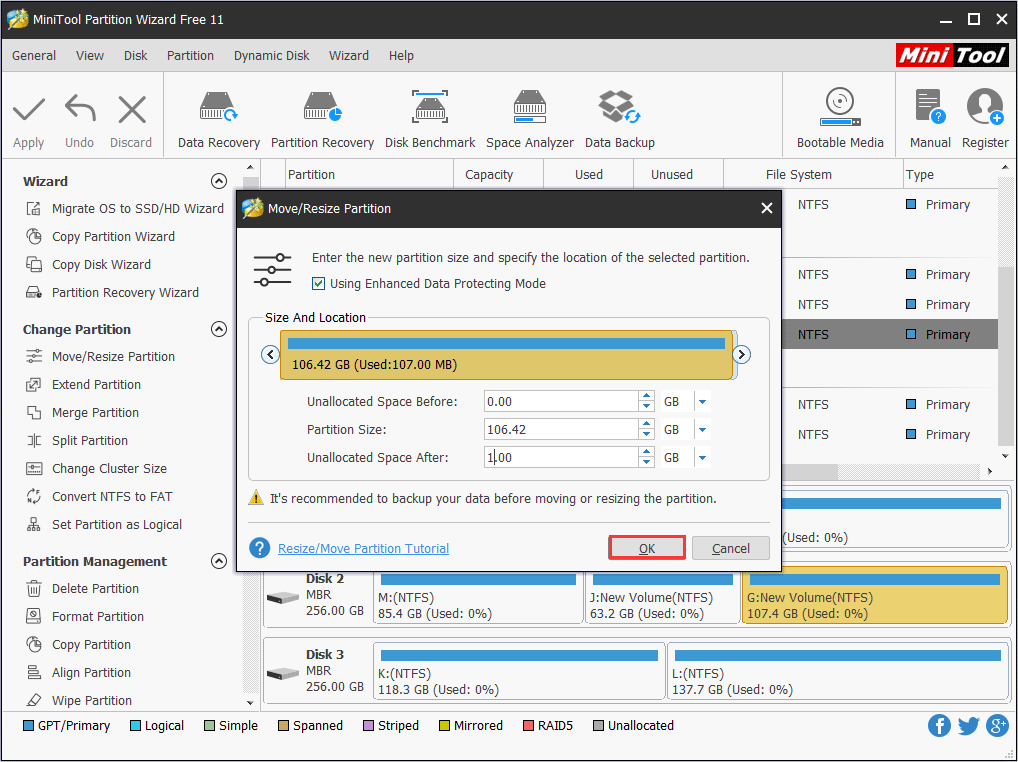Start Copy Disk Wizard

click(x=88, y=264)
